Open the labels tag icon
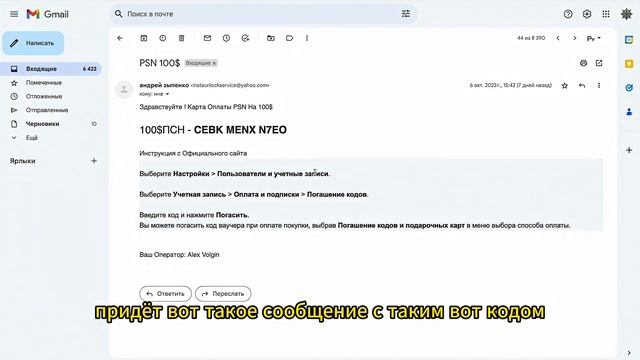The width and height of the screenshot is (640, 360). pos(289,38)
